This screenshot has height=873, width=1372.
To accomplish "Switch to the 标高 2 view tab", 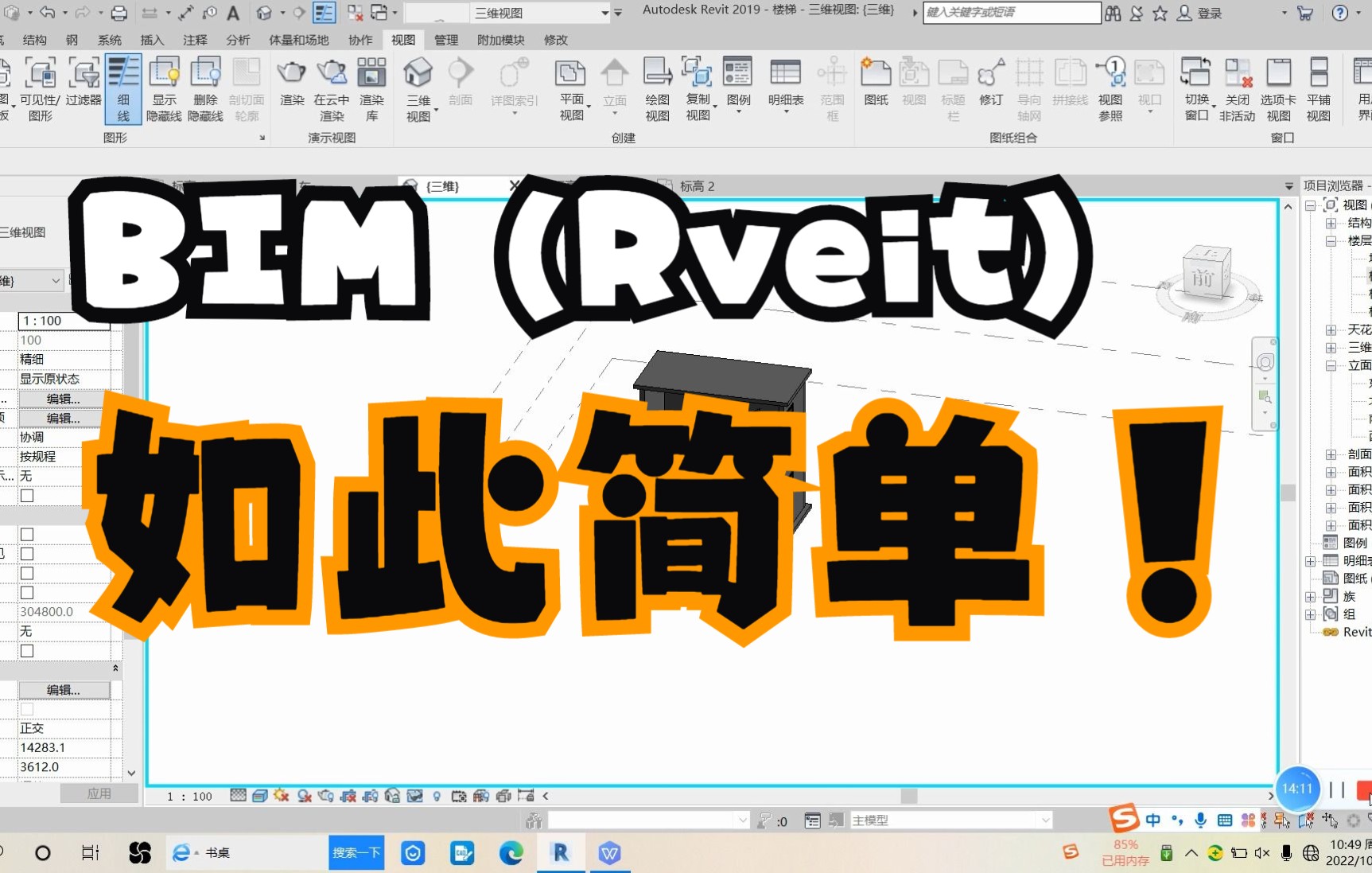I will (x=698, y=186).
